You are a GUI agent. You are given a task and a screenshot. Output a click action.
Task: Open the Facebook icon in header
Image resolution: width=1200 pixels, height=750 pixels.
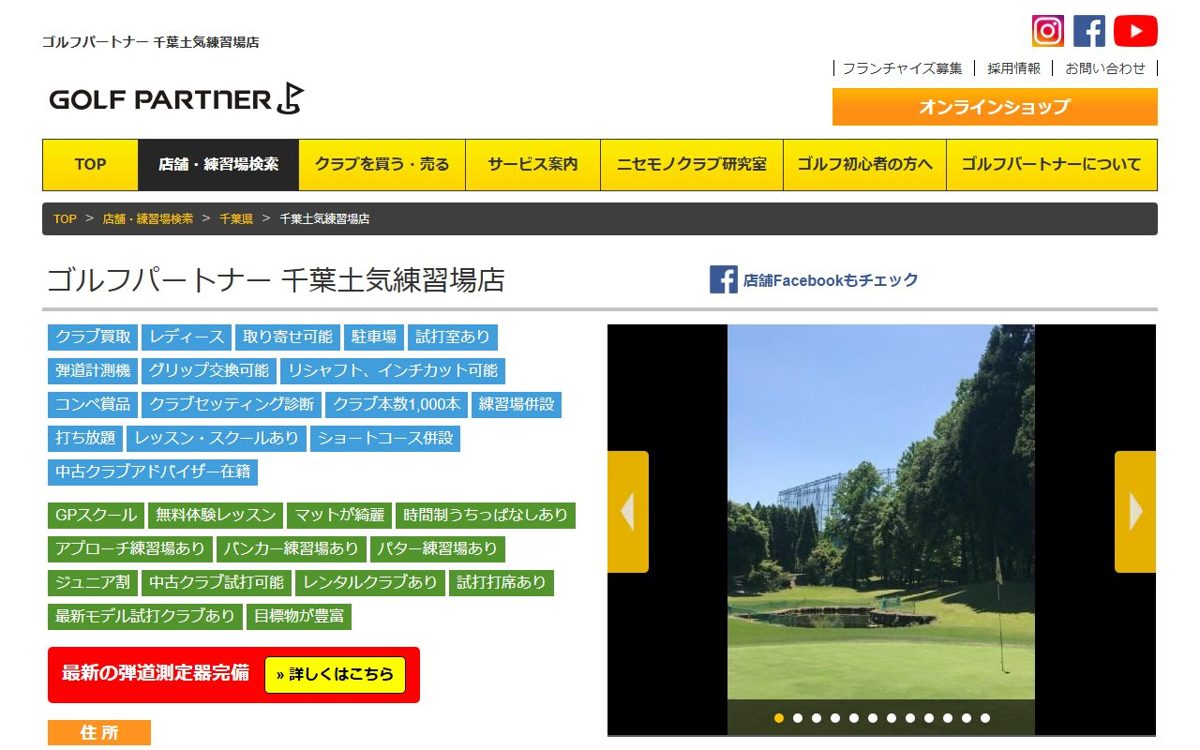point(1090,31)
